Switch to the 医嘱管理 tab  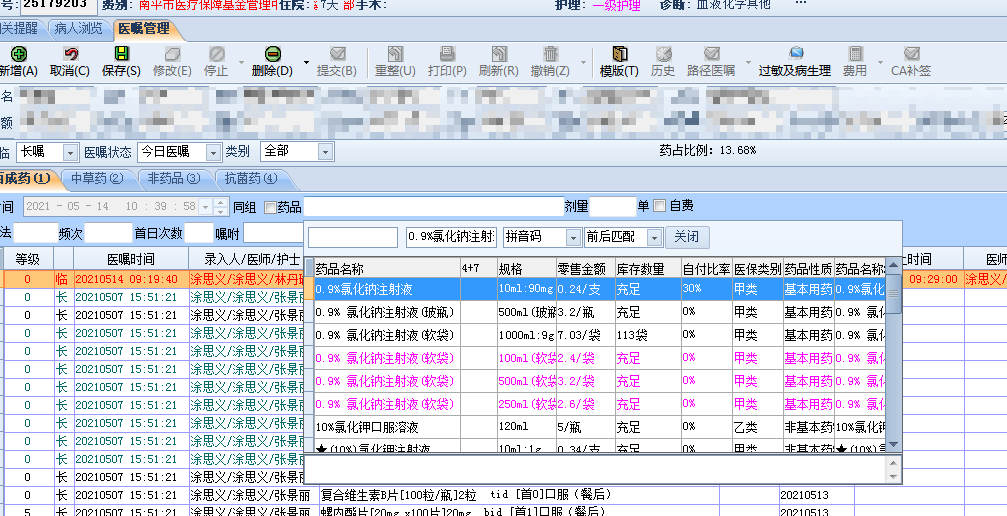pos(143,28)
